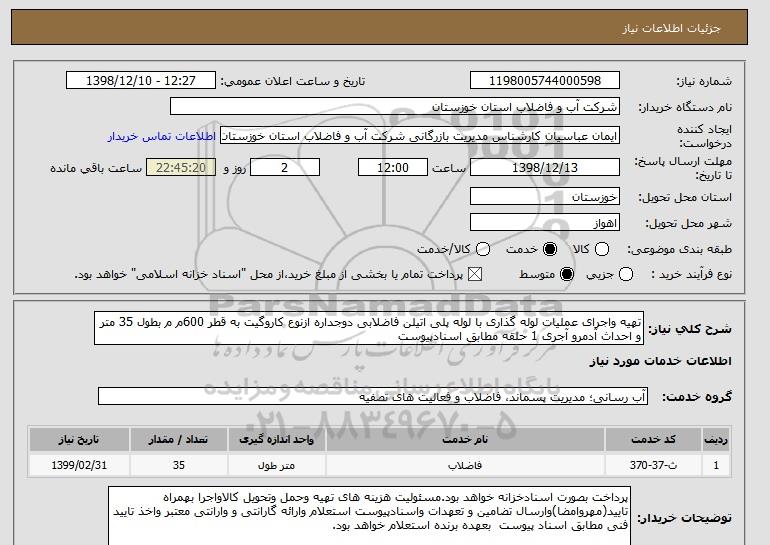The image size is (770, 545).
Task: Choose the متوسط purchase type radio
Action: [x=567, y=274]
